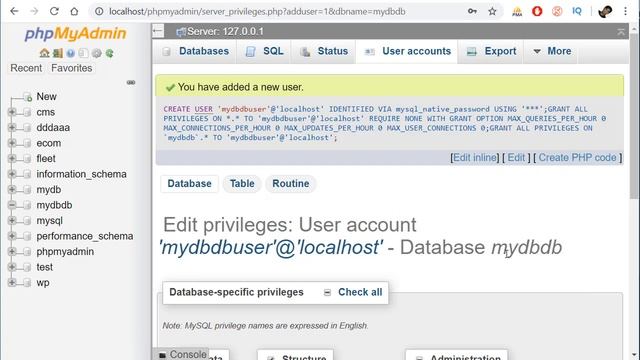
Task: Reload the page with browser refresh icon
Action: [x=54, y=11]
